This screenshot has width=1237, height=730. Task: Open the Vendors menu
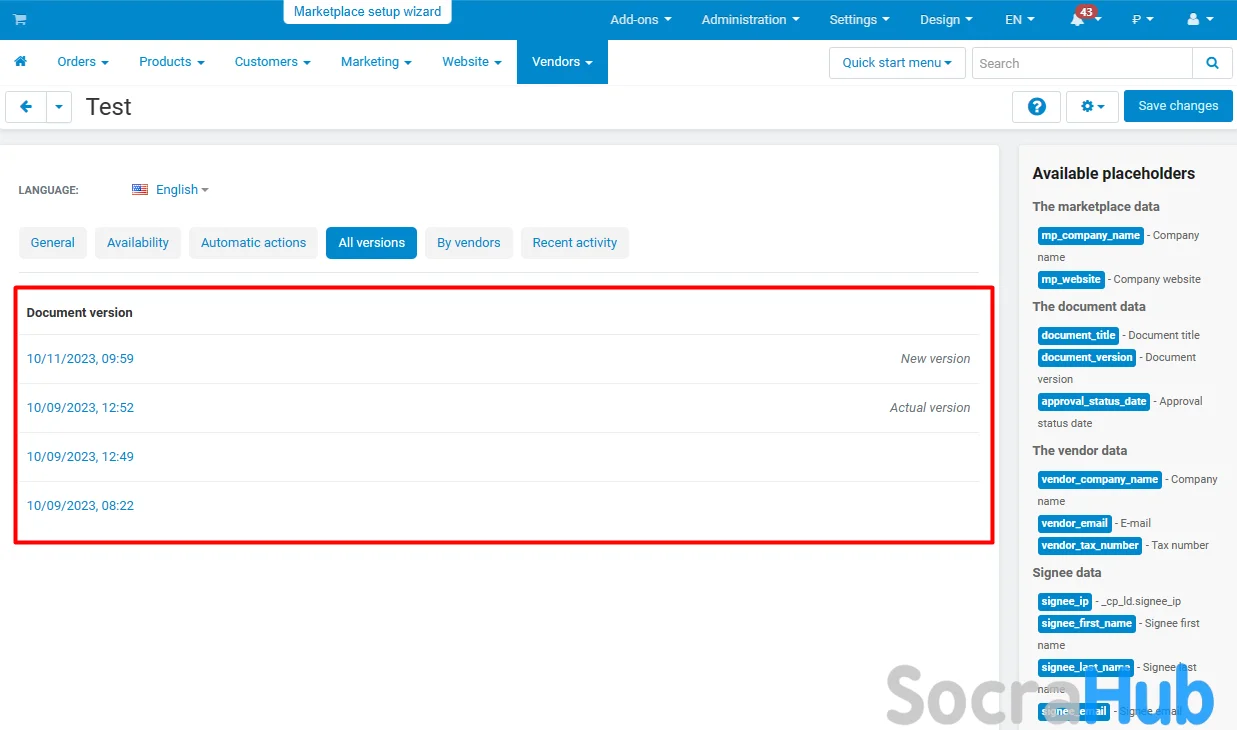click(562, 62)
